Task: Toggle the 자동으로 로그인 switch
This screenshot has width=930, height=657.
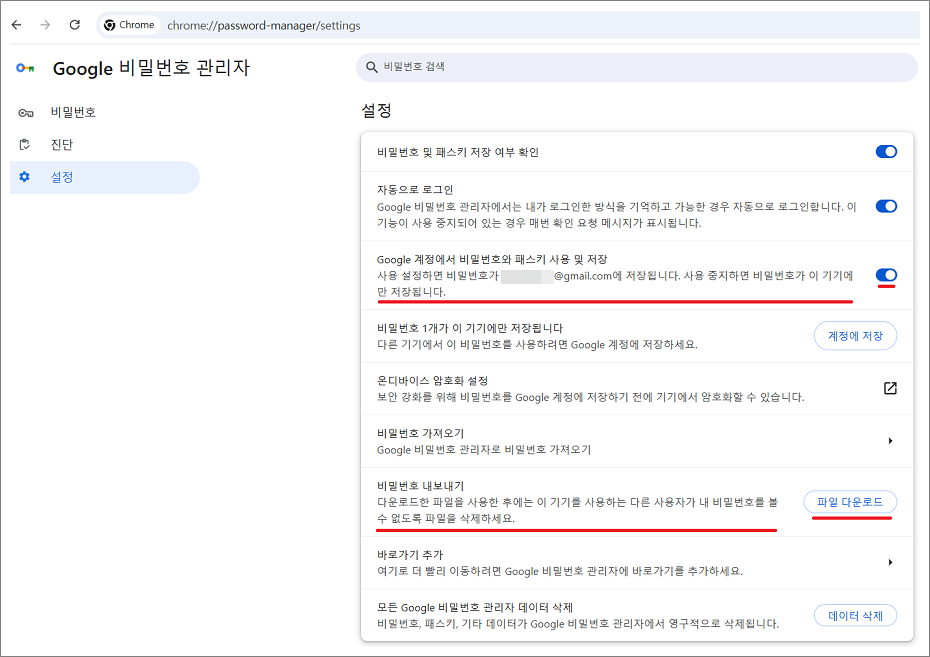Action: pyautogui.click(x=886, y=206)
